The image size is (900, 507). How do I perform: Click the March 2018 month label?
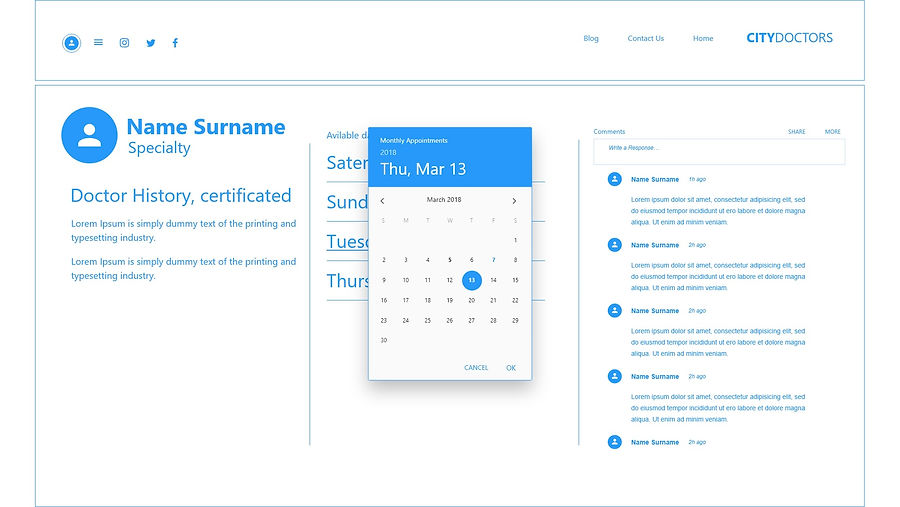click(444, 200)
